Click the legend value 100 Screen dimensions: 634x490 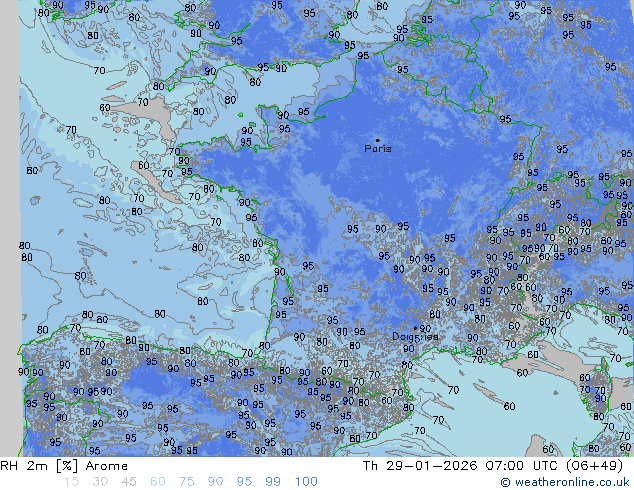306,482
